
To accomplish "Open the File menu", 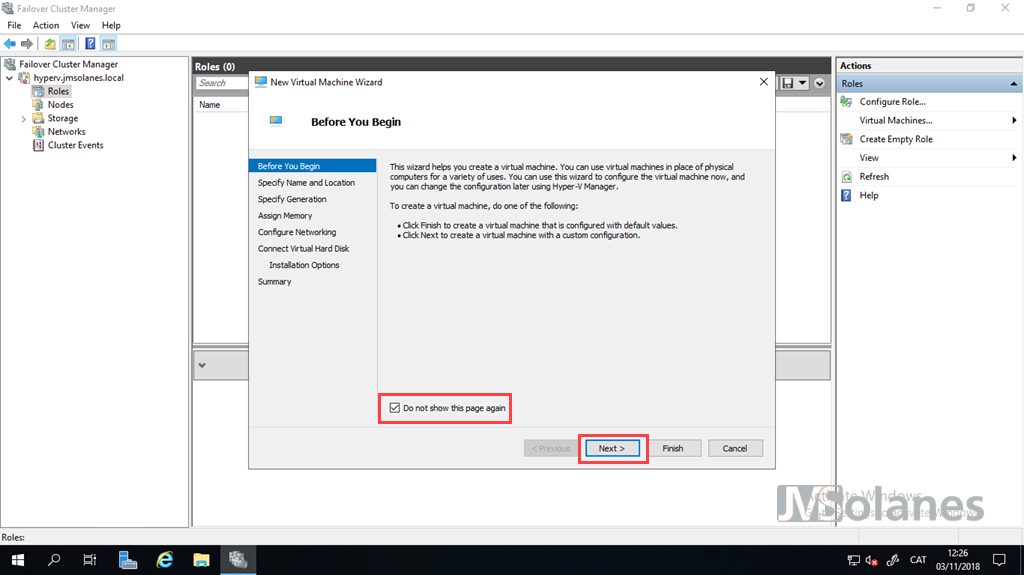I will point(14,25).
